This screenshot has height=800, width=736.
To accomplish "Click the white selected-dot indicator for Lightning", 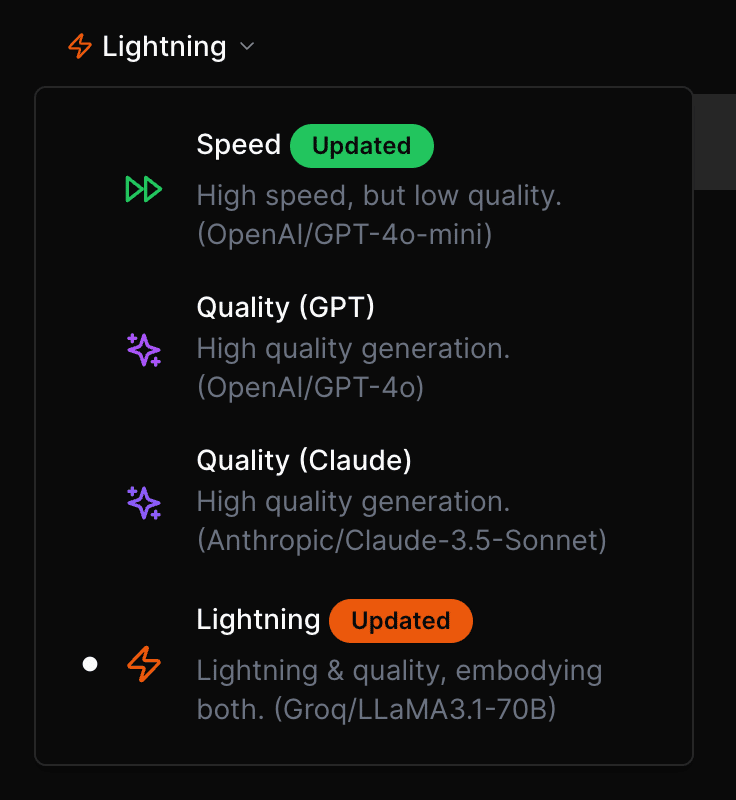I will coord(90,664).
